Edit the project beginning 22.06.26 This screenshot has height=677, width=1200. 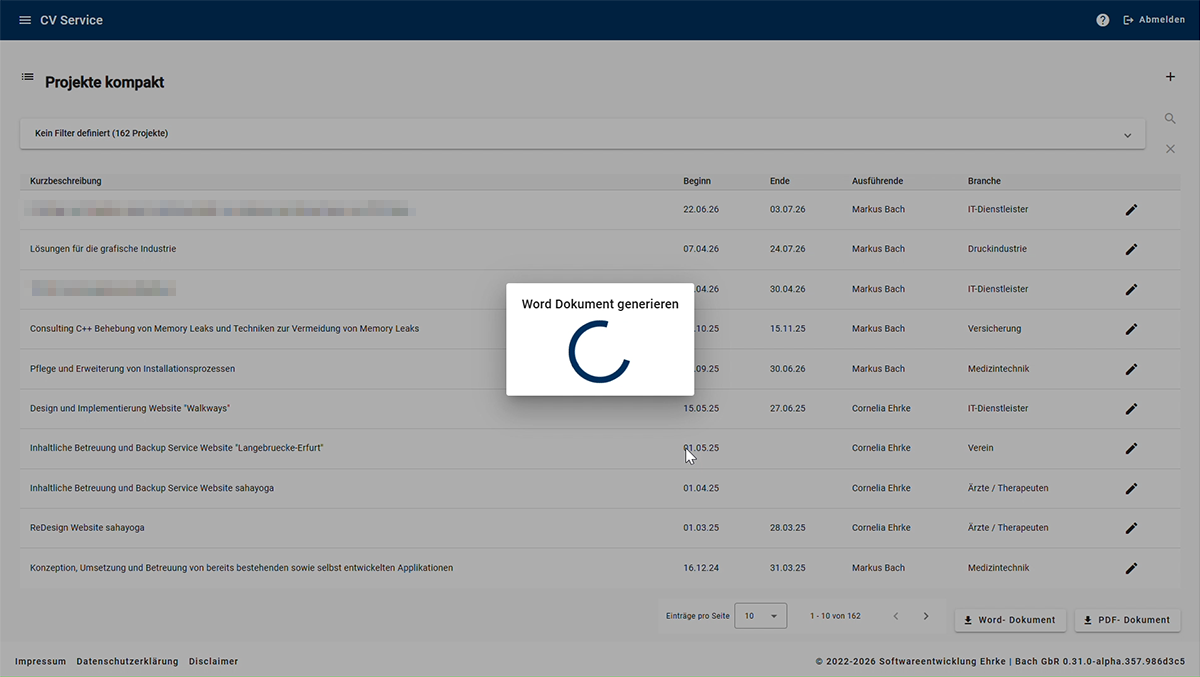pyautogui.click(x=1131, y=209)
